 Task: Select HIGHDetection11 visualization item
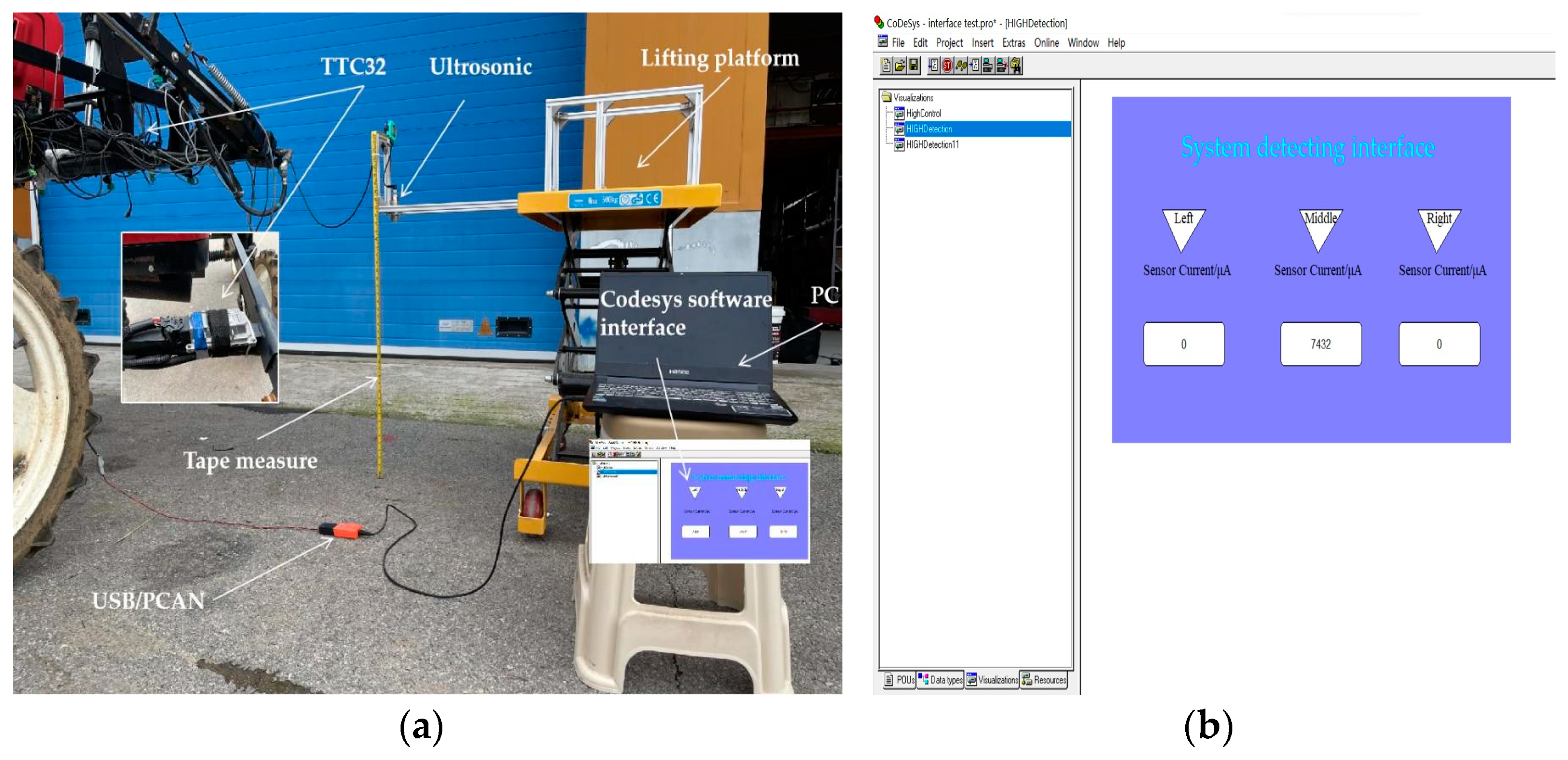click(x=932, y=144)
